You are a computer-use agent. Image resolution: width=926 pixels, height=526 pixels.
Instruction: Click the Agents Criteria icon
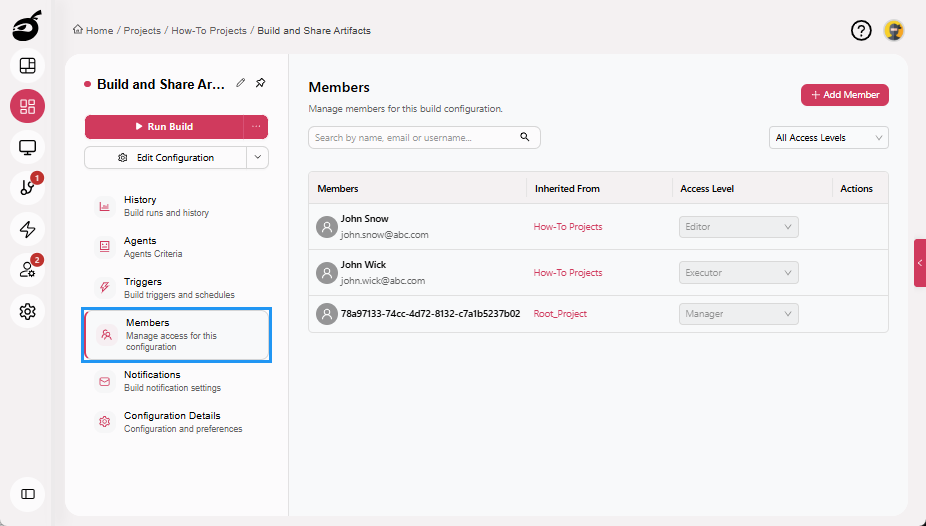pyautogui.click(x=105, y=247)
